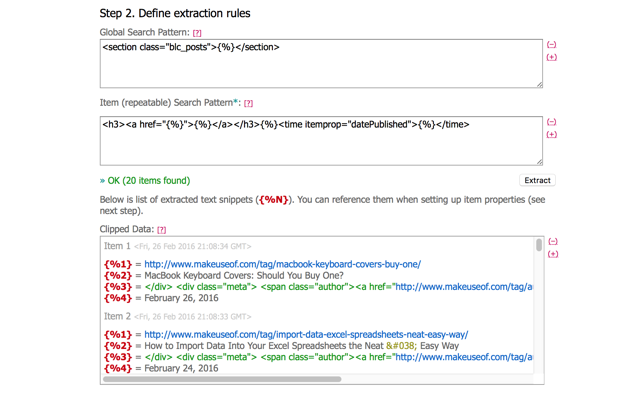Image resolution: width=640 pixels, height=395 pixels.
Task: Open macbook-keyboard-covers-buy-one link in Item 1
Action: pyautogui.click(x=282, y=264)
